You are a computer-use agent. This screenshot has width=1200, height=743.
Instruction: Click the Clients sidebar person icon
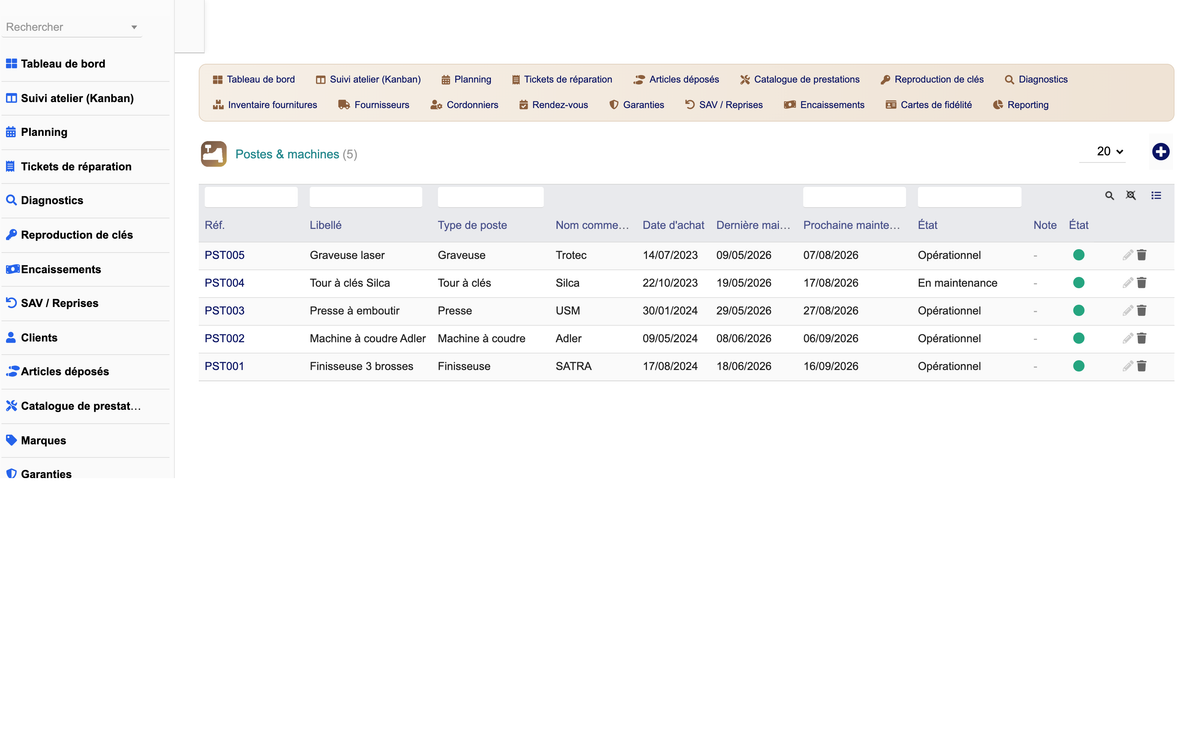pos(12,337)
